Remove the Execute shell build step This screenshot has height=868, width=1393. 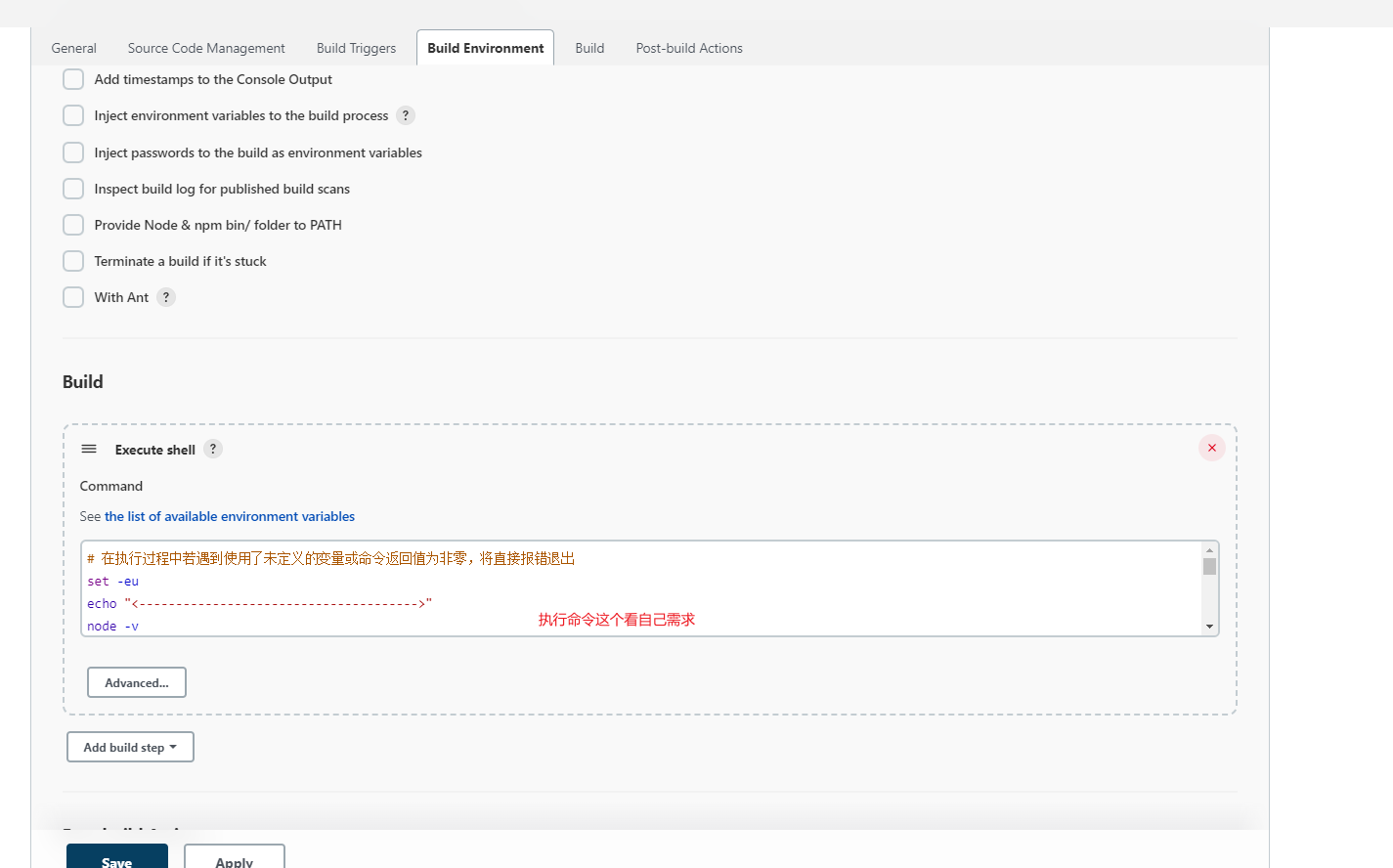(x=1211, y=448)
